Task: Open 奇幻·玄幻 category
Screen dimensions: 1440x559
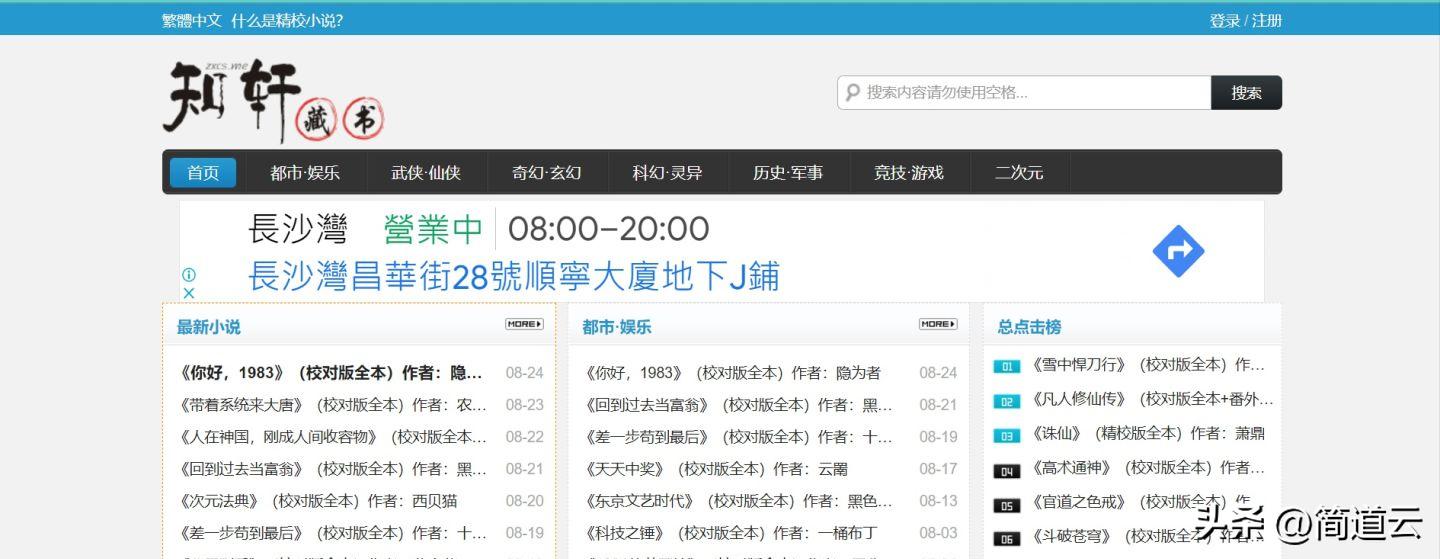Action: pyautogui.click(x=547, y=172)
